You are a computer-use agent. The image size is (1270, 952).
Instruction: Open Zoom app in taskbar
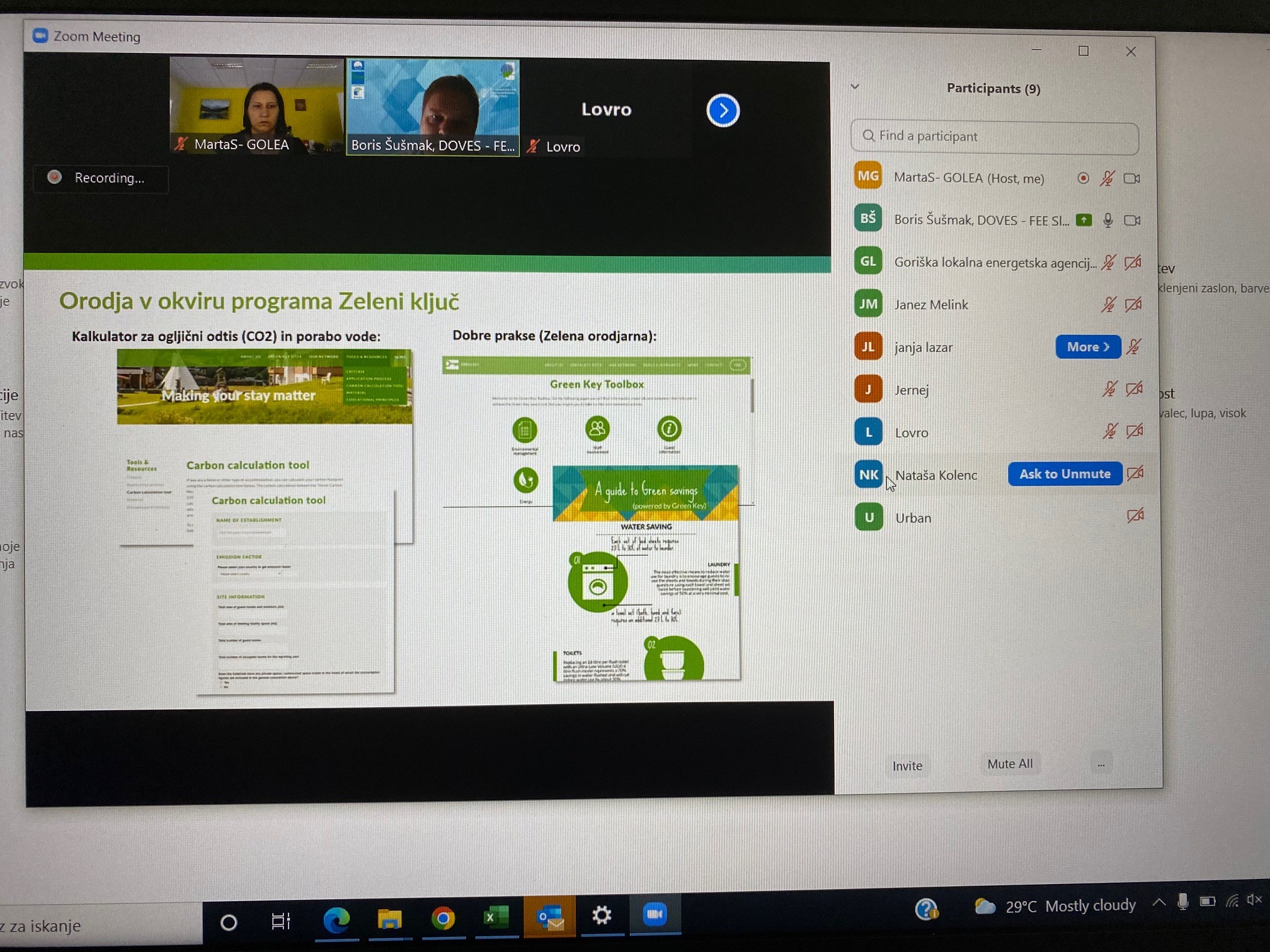(655, 914)
